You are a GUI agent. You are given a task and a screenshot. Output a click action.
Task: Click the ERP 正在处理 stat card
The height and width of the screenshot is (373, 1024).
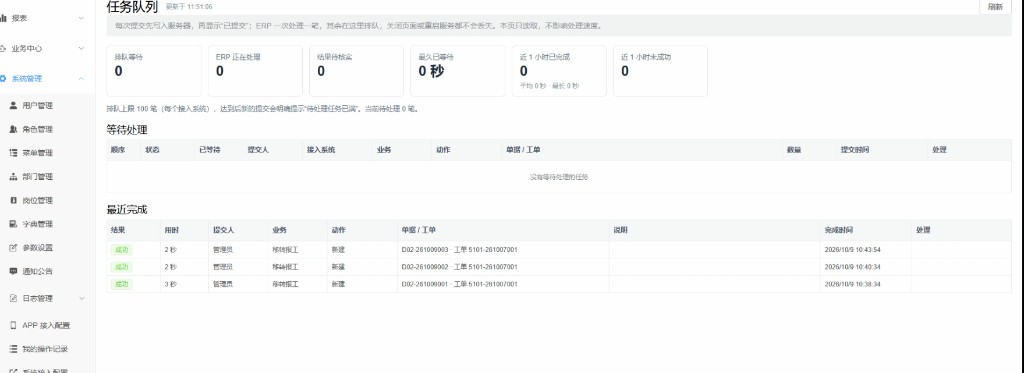(255, 71)
